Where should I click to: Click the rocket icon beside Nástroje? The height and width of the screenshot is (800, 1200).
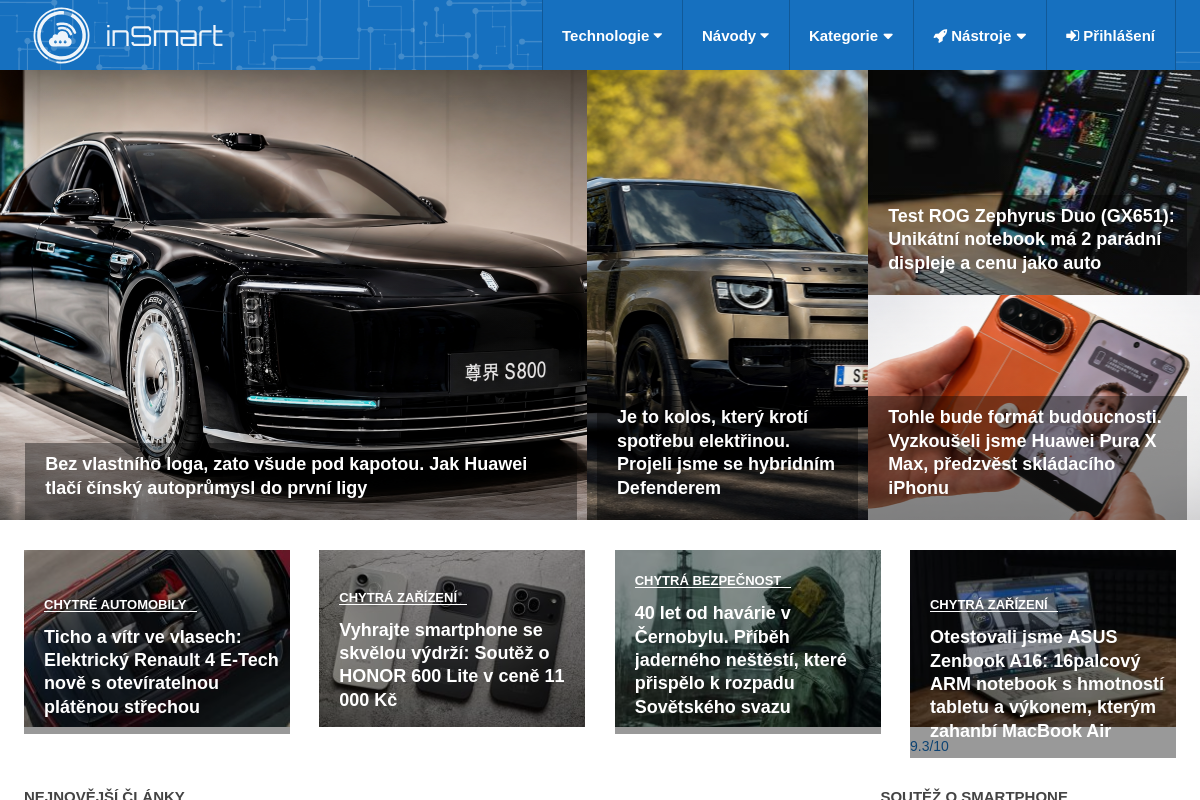point(940,36)
